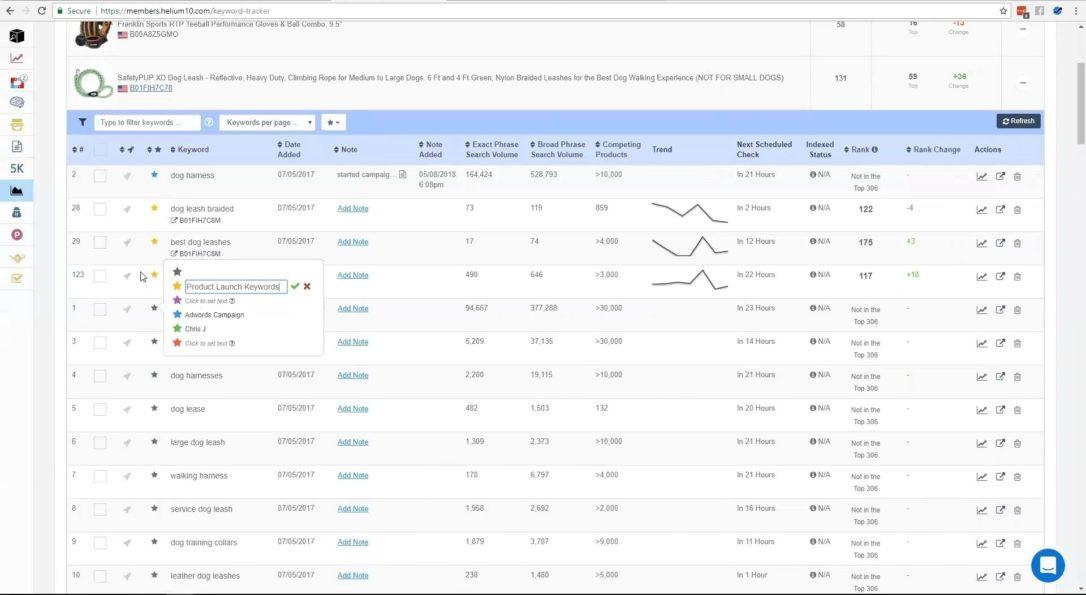Open external link for large dog leash

pyautogui.click(x=1000, y=443)
